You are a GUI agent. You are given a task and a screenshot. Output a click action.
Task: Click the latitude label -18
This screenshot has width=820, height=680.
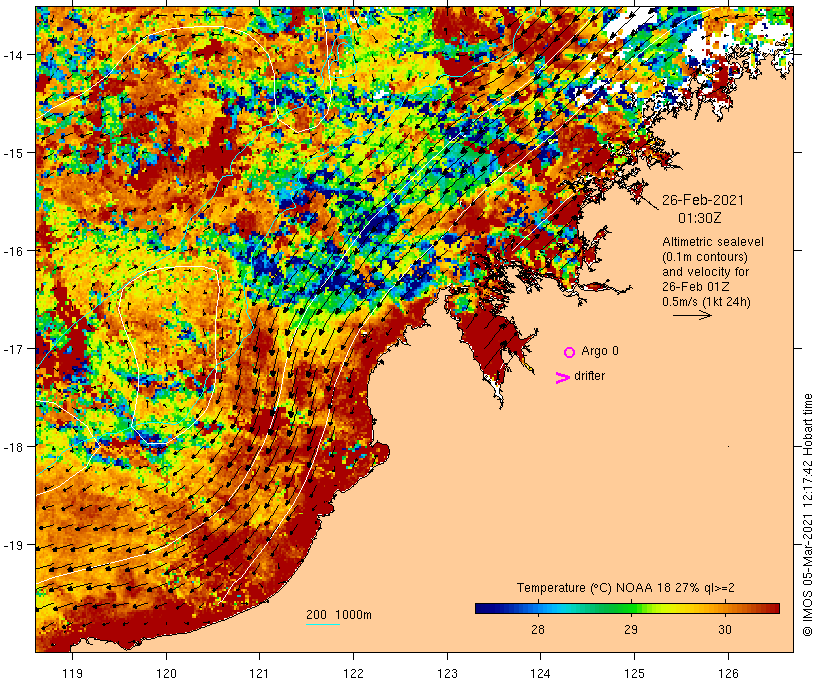pyautogui.click(x=13, y=447)
